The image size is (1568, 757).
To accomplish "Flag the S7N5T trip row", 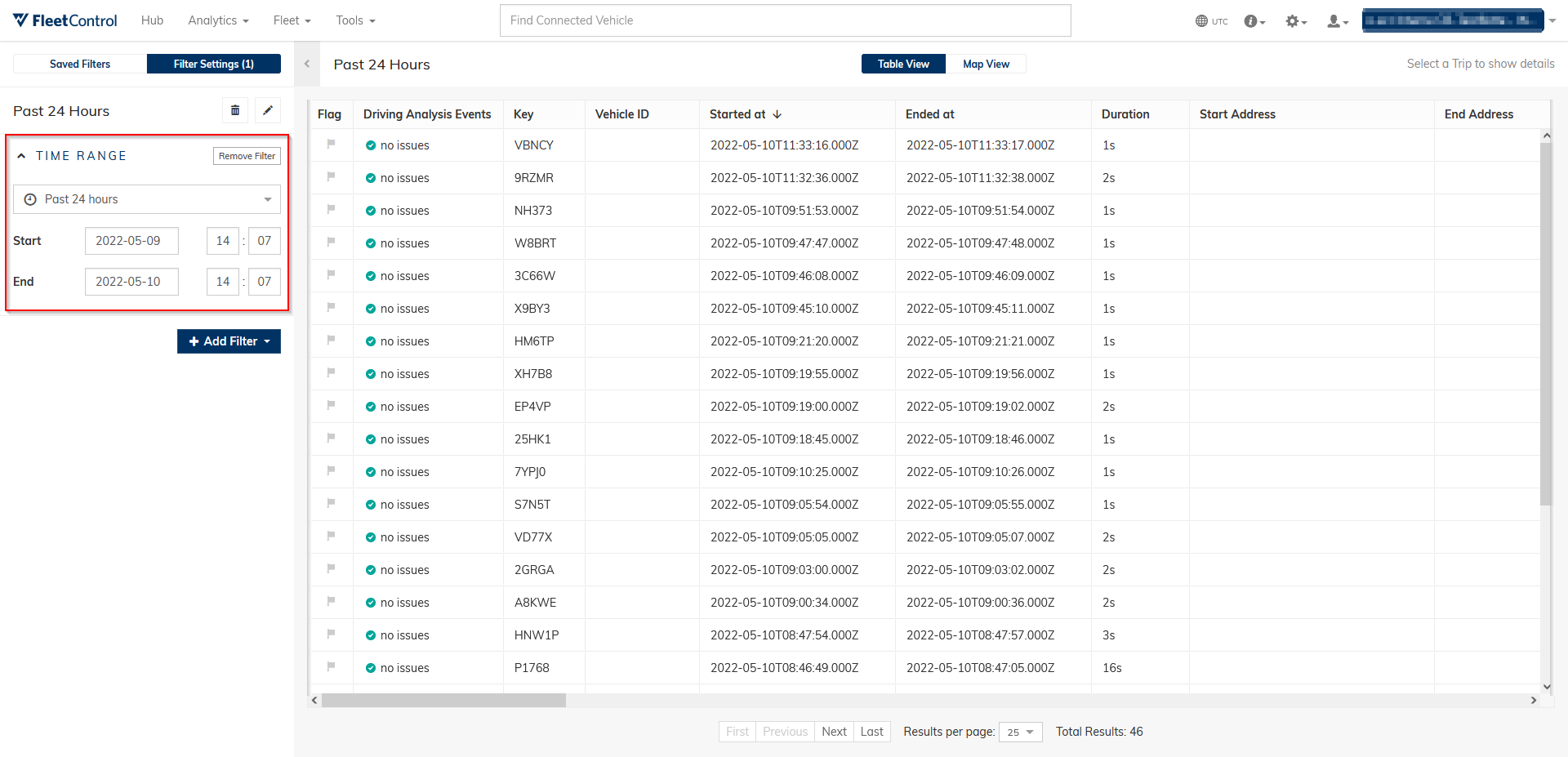I will pos(331,503).
